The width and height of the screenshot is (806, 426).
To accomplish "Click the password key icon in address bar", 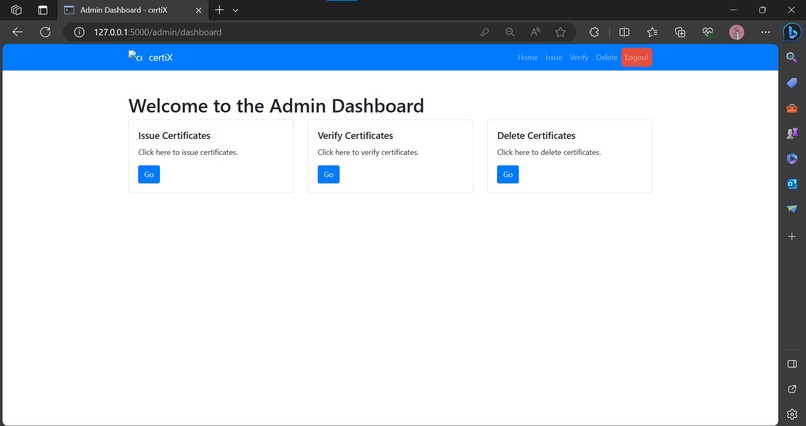I will [484, 32].
